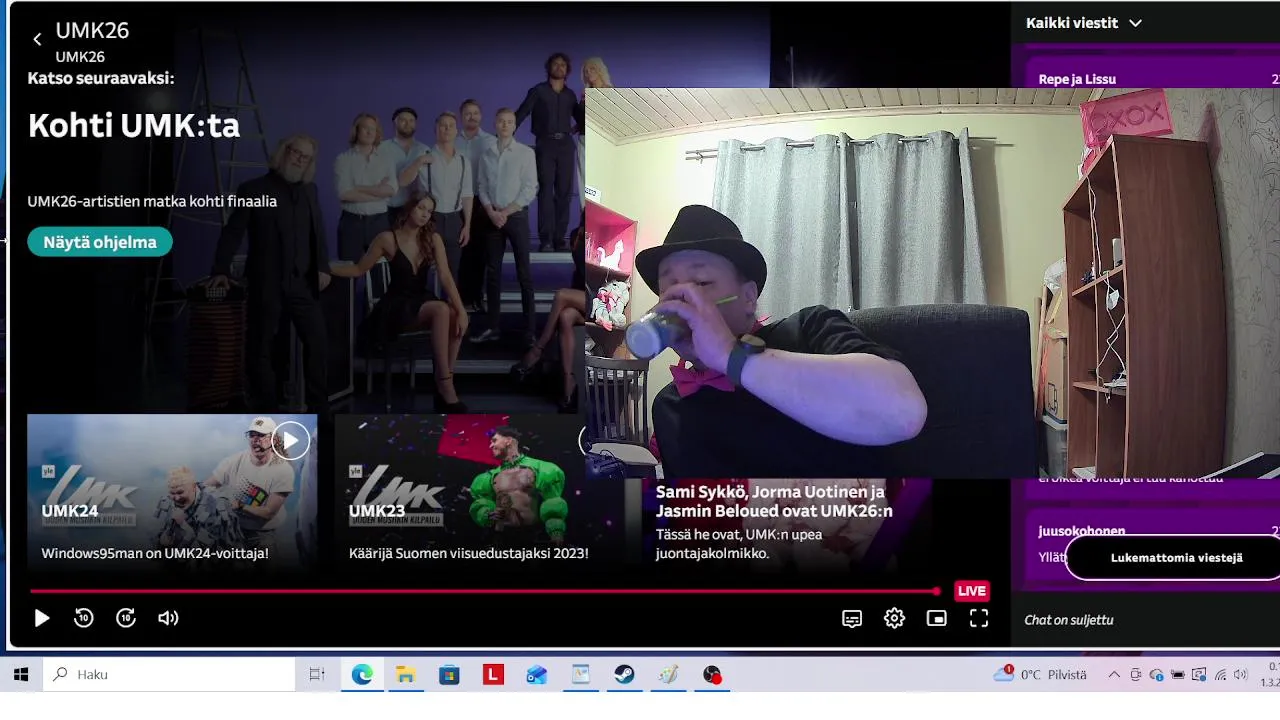This screenshot has height=720, width=1280.
Task: Open the network Wi-Fi tray icon
Action: [1220, 675]
